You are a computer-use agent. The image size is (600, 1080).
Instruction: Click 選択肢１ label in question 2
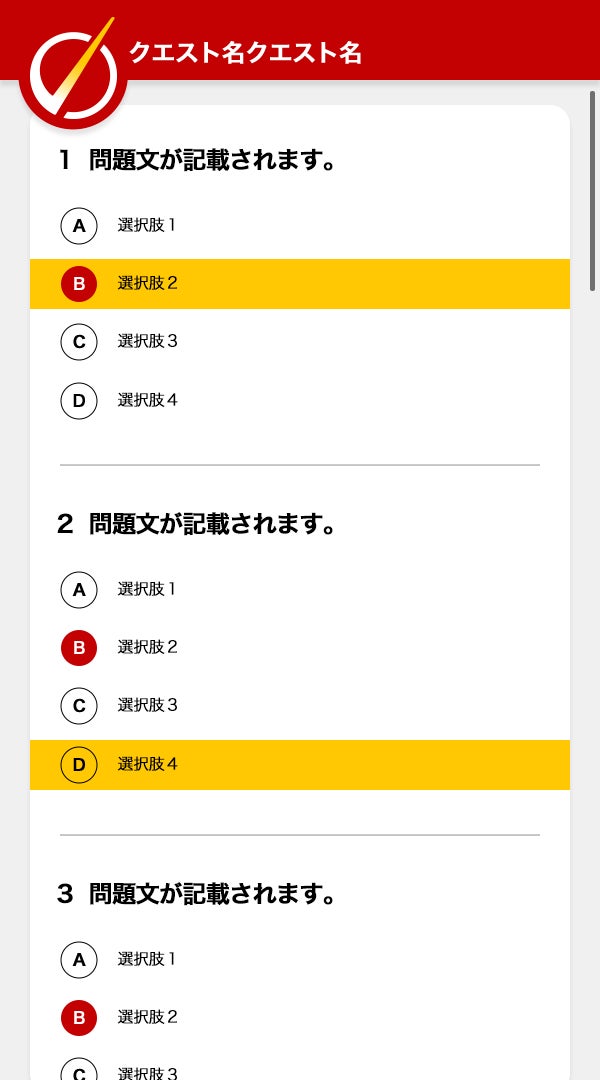tap(148, 589)
